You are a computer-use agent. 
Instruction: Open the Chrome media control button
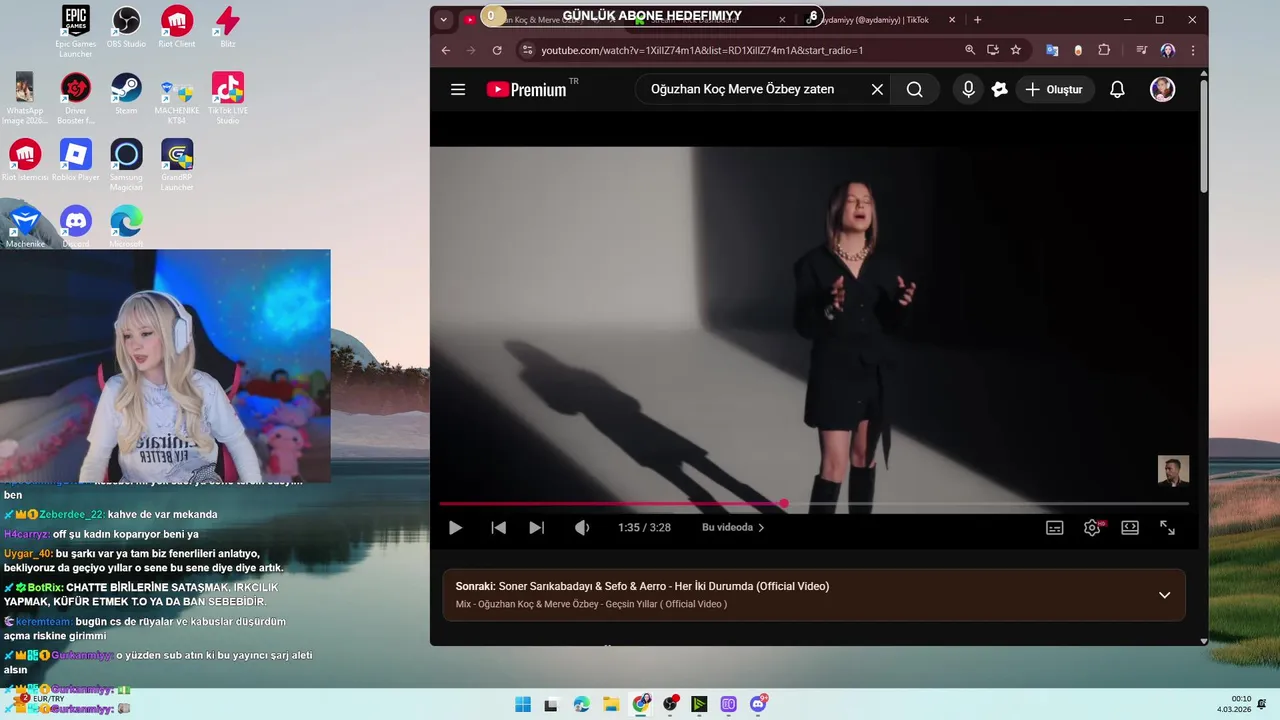1142,50
